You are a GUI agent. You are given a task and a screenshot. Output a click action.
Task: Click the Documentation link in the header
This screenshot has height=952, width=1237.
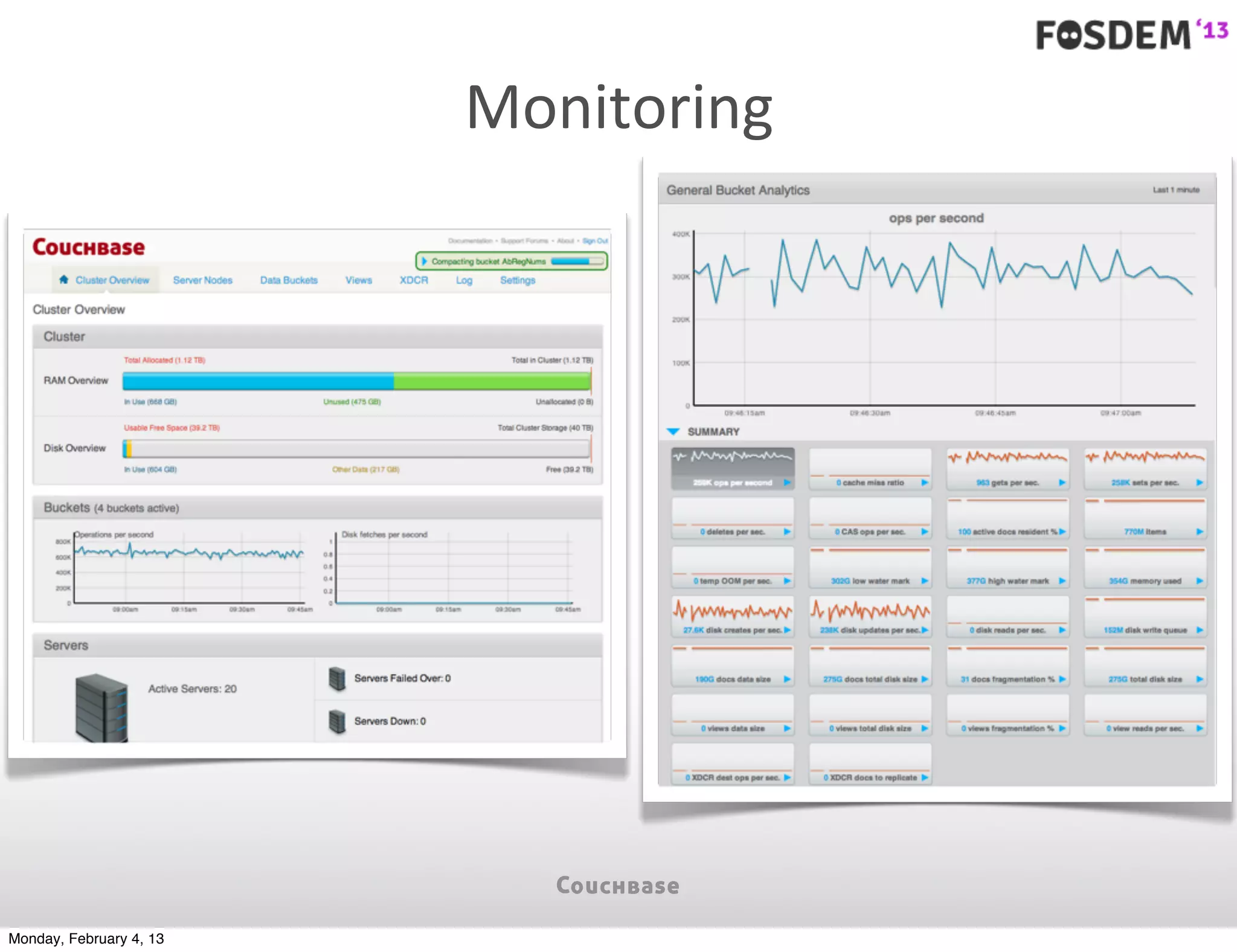470,240
